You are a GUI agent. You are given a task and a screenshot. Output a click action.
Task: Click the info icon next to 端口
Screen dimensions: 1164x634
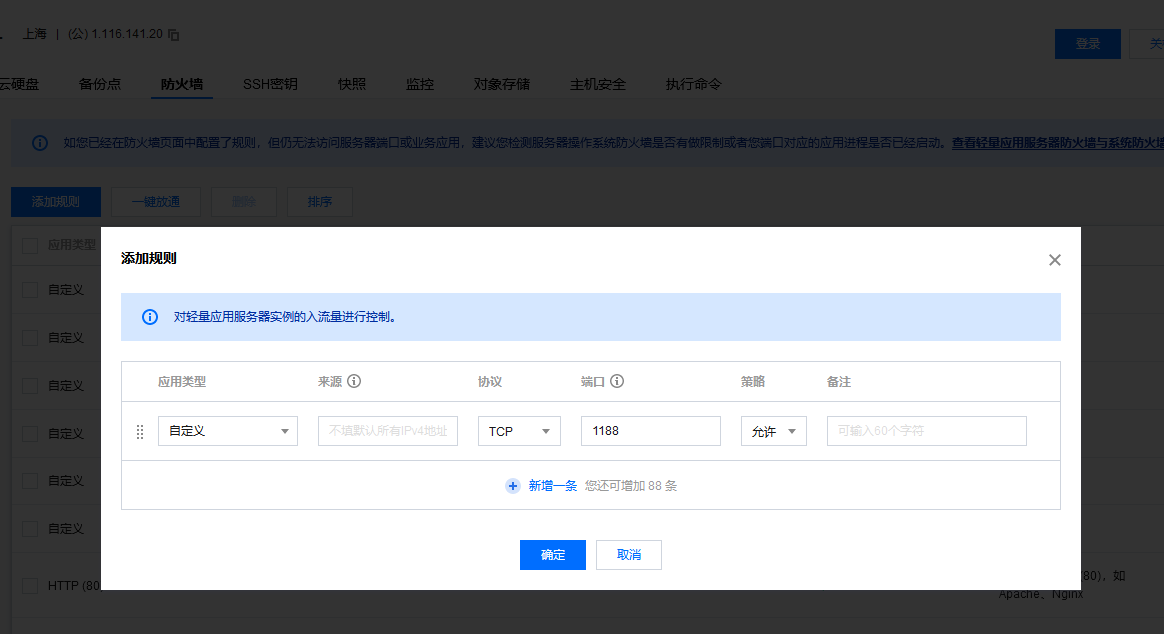[x=617, y=381]
